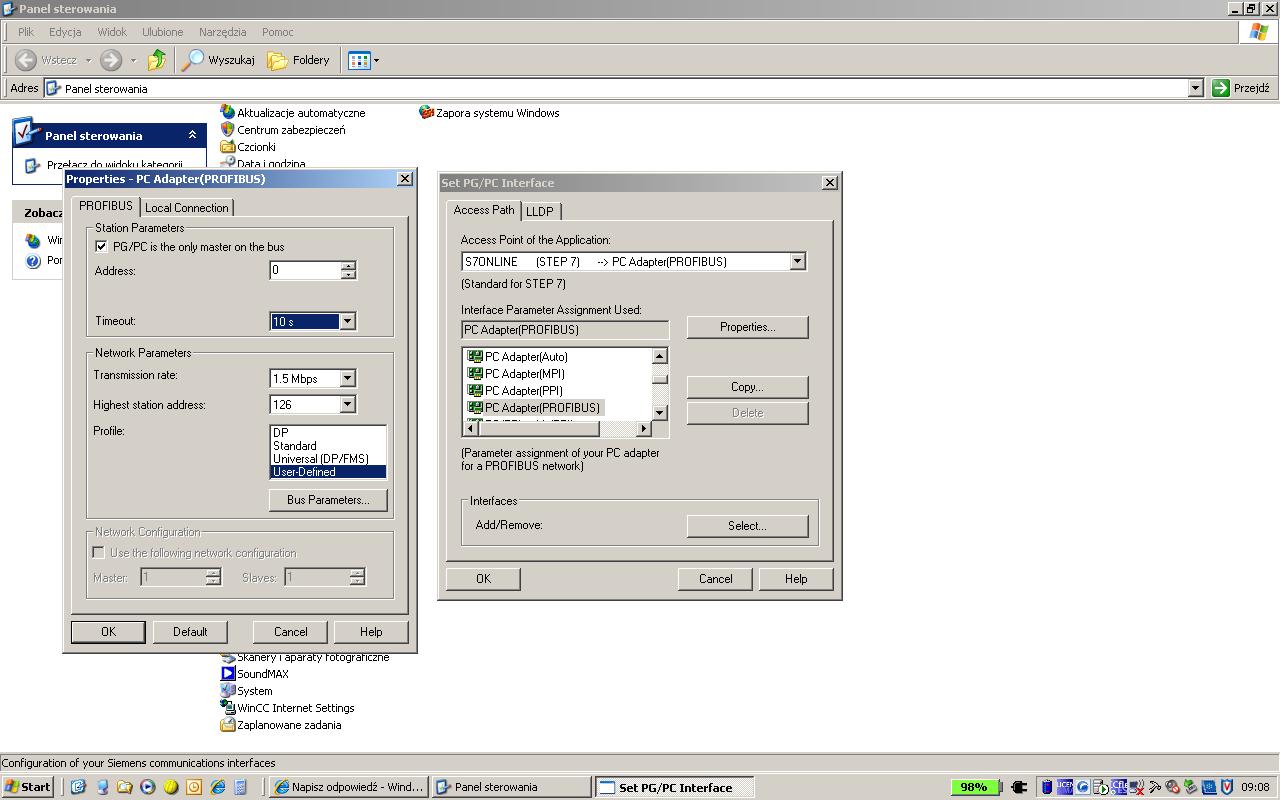Click the Address stepper down arrow
Viewport: 1280px width, 800px height.
(348, 275)
